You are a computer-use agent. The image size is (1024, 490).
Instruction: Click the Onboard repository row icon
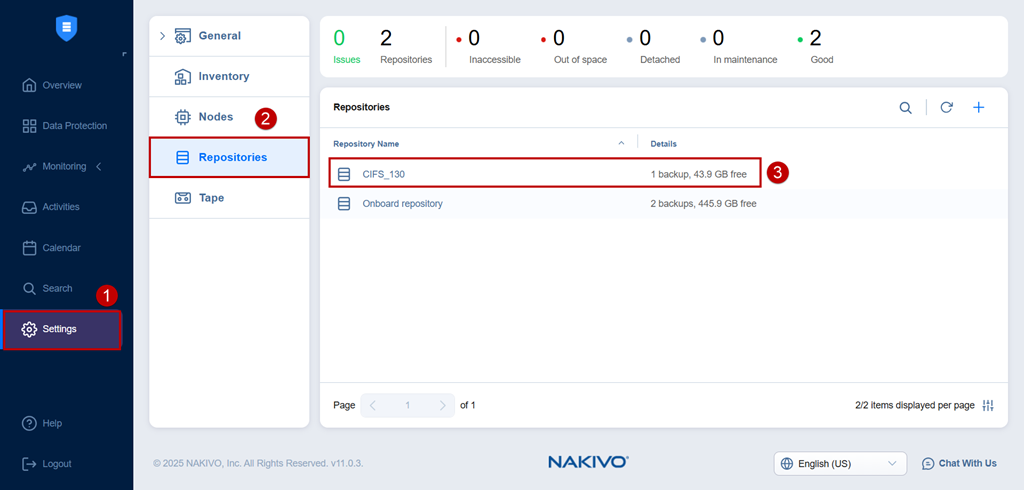pyautogui.click(x=344, y=204)
